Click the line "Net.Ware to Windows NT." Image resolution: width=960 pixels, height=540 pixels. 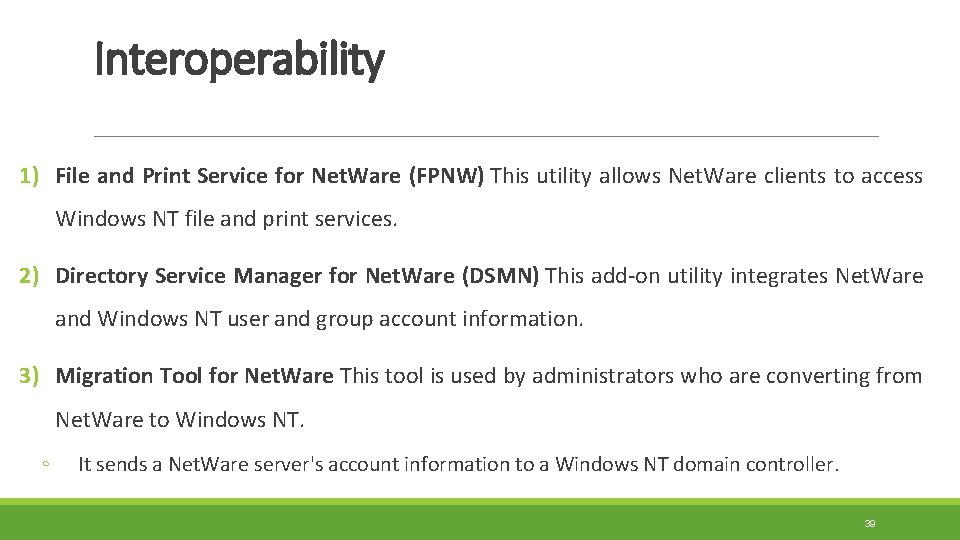pos(180,420)
